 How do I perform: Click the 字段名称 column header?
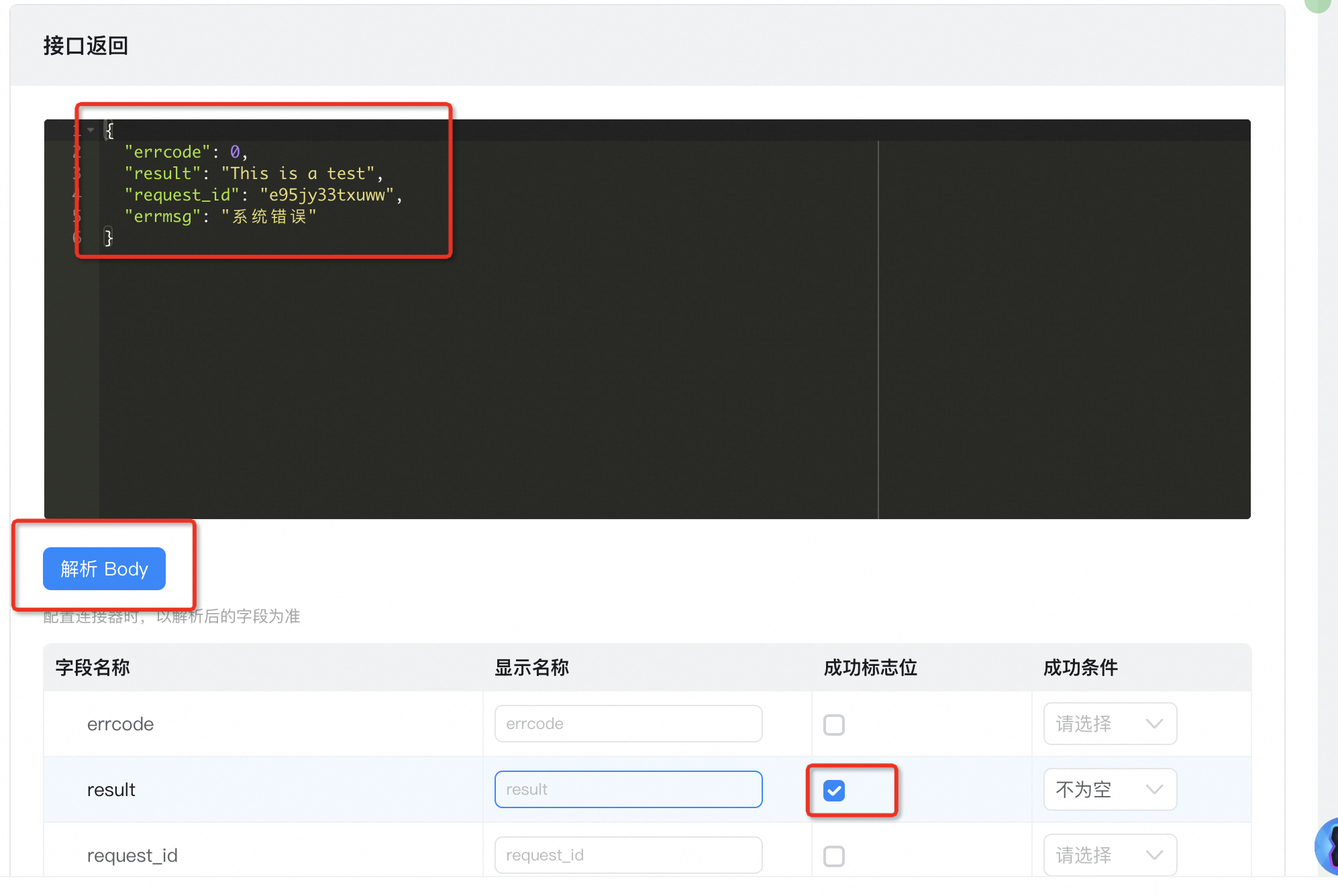click(x=93, y=667)
